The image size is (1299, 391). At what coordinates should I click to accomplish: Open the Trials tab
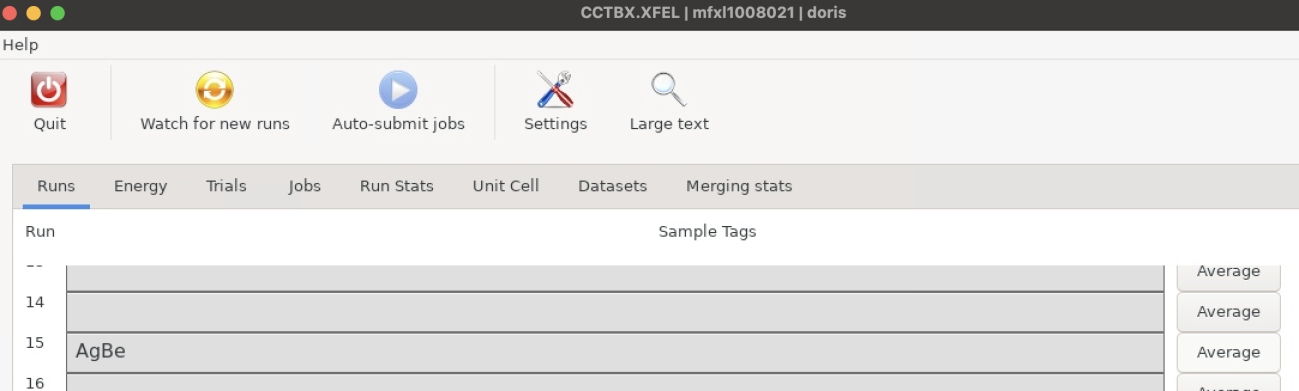tap(226, 186)
